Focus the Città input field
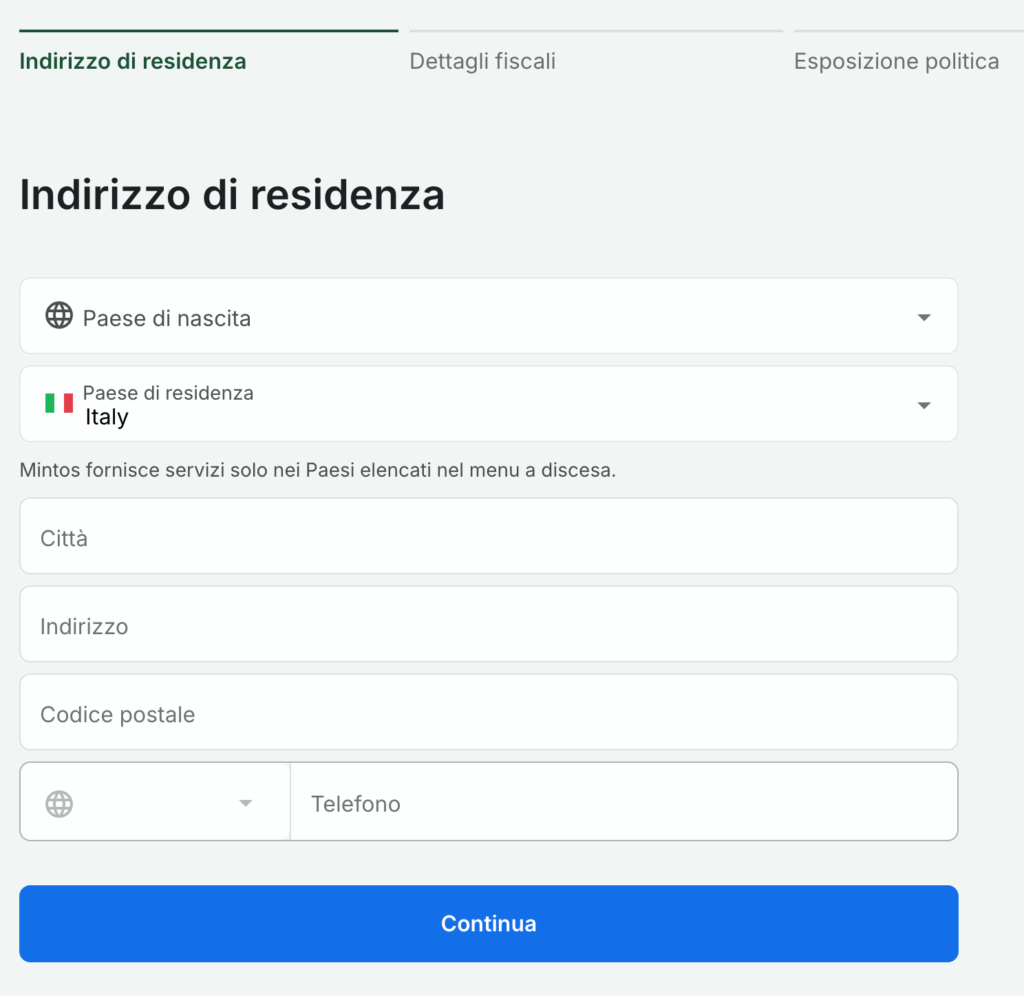The image size is (1024, 996). click(x=488, y=537)
